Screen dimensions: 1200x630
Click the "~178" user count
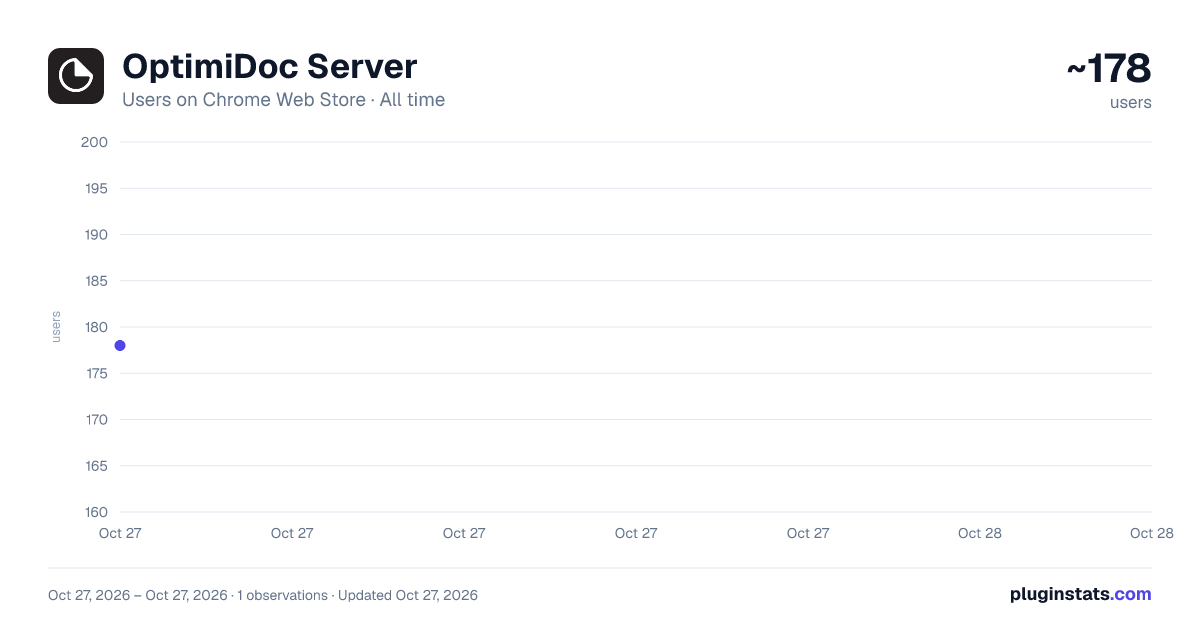(1109, 69)
